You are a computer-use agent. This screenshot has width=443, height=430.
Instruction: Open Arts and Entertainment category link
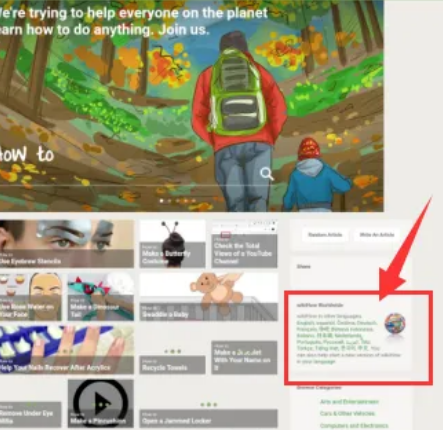pos(349,402)
